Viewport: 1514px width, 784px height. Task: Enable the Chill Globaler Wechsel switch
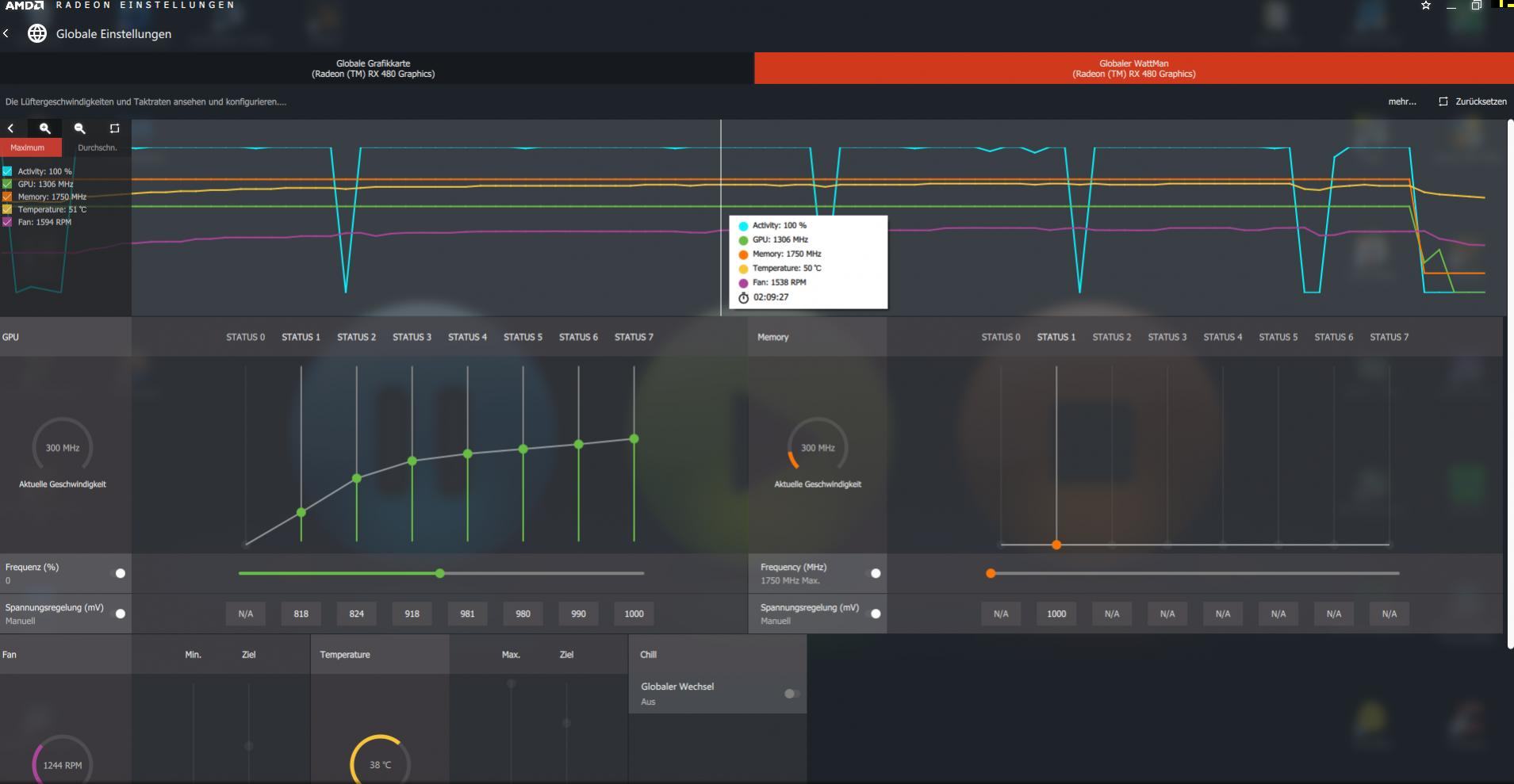[791, 694]
